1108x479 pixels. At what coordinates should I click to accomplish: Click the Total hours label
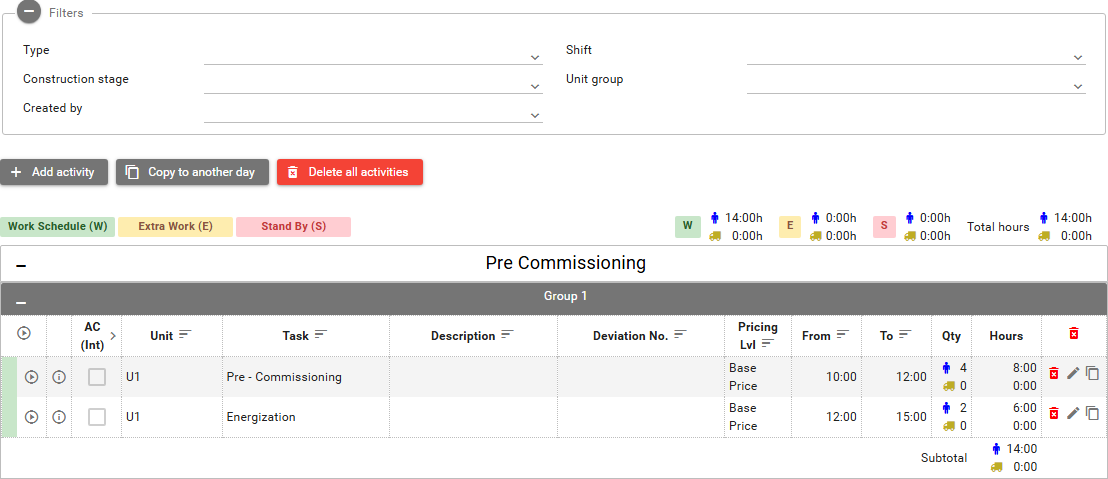coord(998,227)
